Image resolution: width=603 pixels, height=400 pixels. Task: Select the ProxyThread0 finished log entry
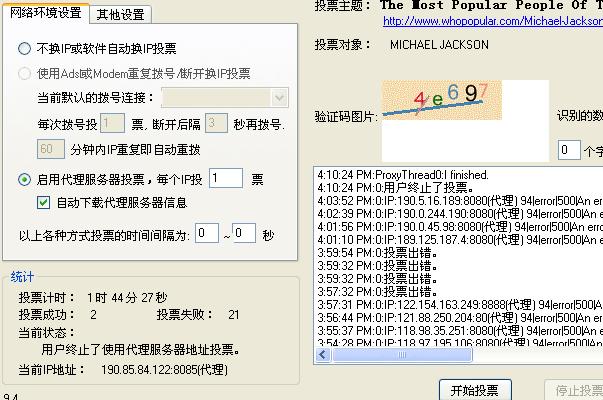click(x=402, y=174)
